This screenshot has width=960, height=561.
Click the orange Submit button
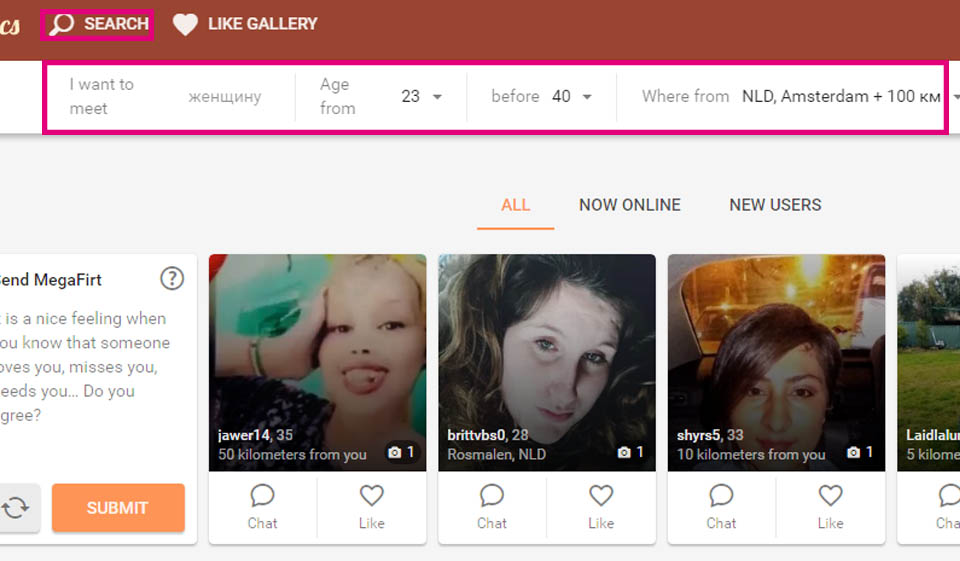[x=118, y=508]
